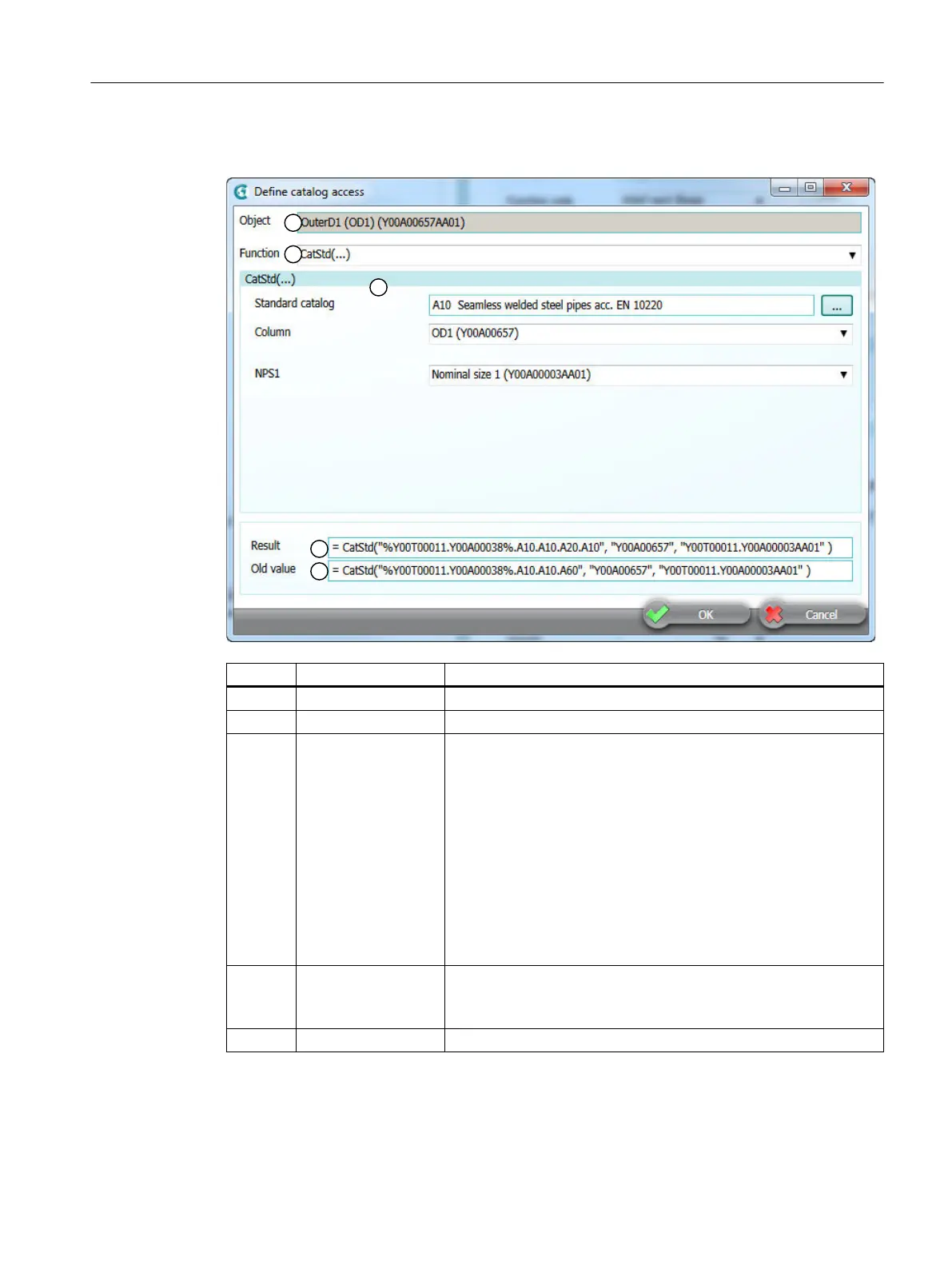952x1269 pixels.
Task: Close the Define catalog access dialog
Action: click(x=846, y=188)
